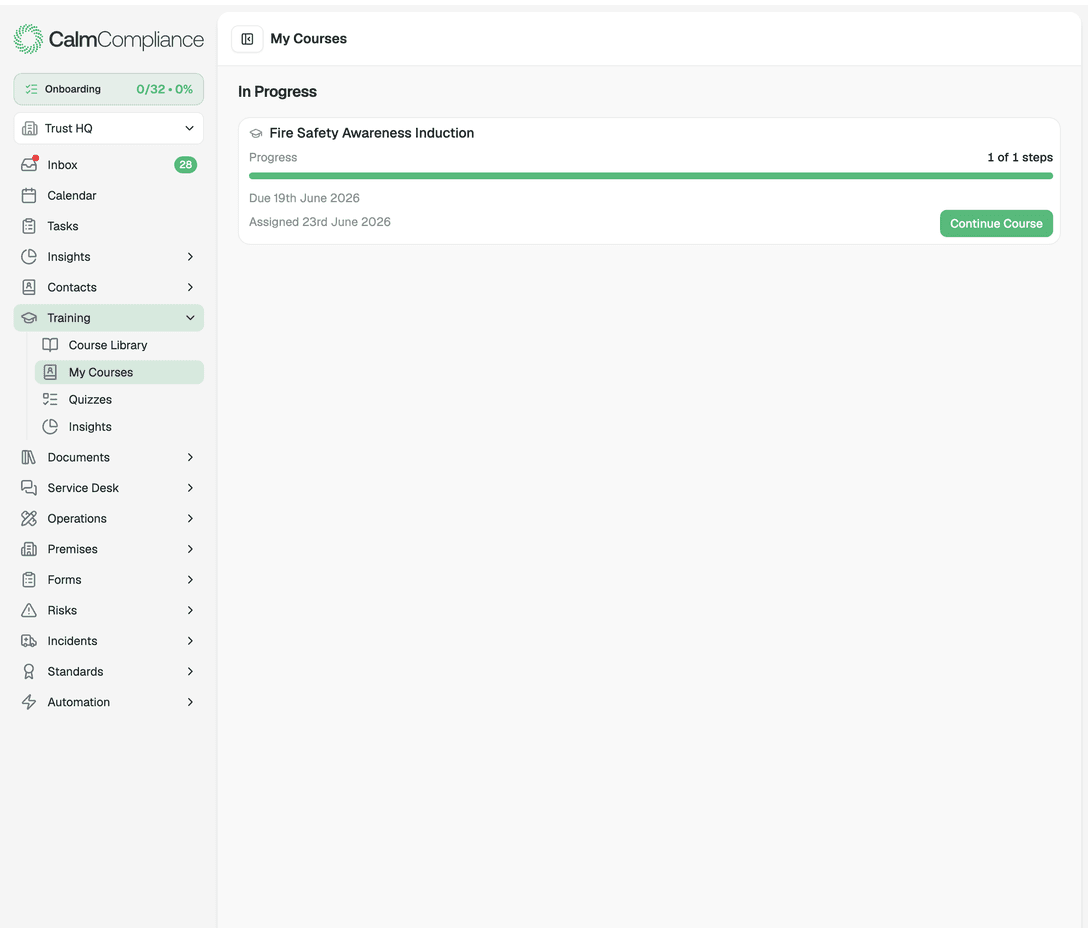The image size is (1088, 928).
Task: Open the Trust HQ location dropdown
Action: tap(108, 128)
